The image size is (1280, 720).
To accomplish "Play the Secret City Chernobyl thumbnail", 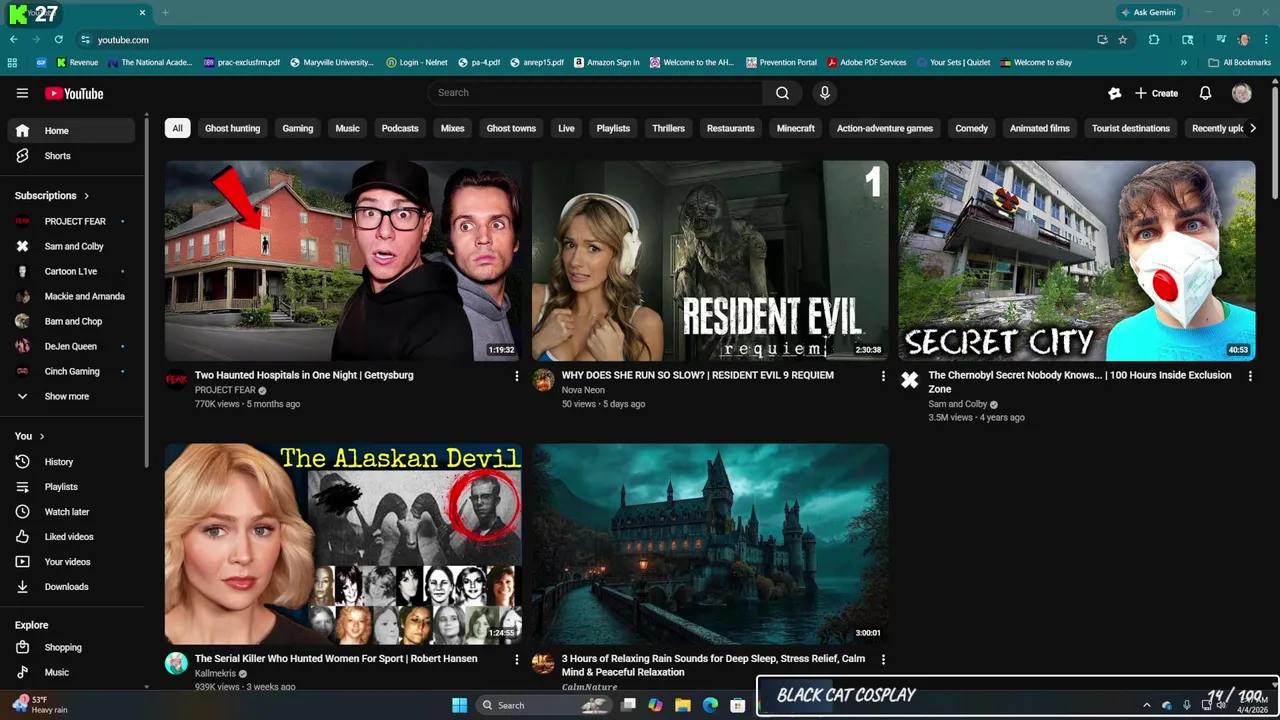I will [1076, 261].
